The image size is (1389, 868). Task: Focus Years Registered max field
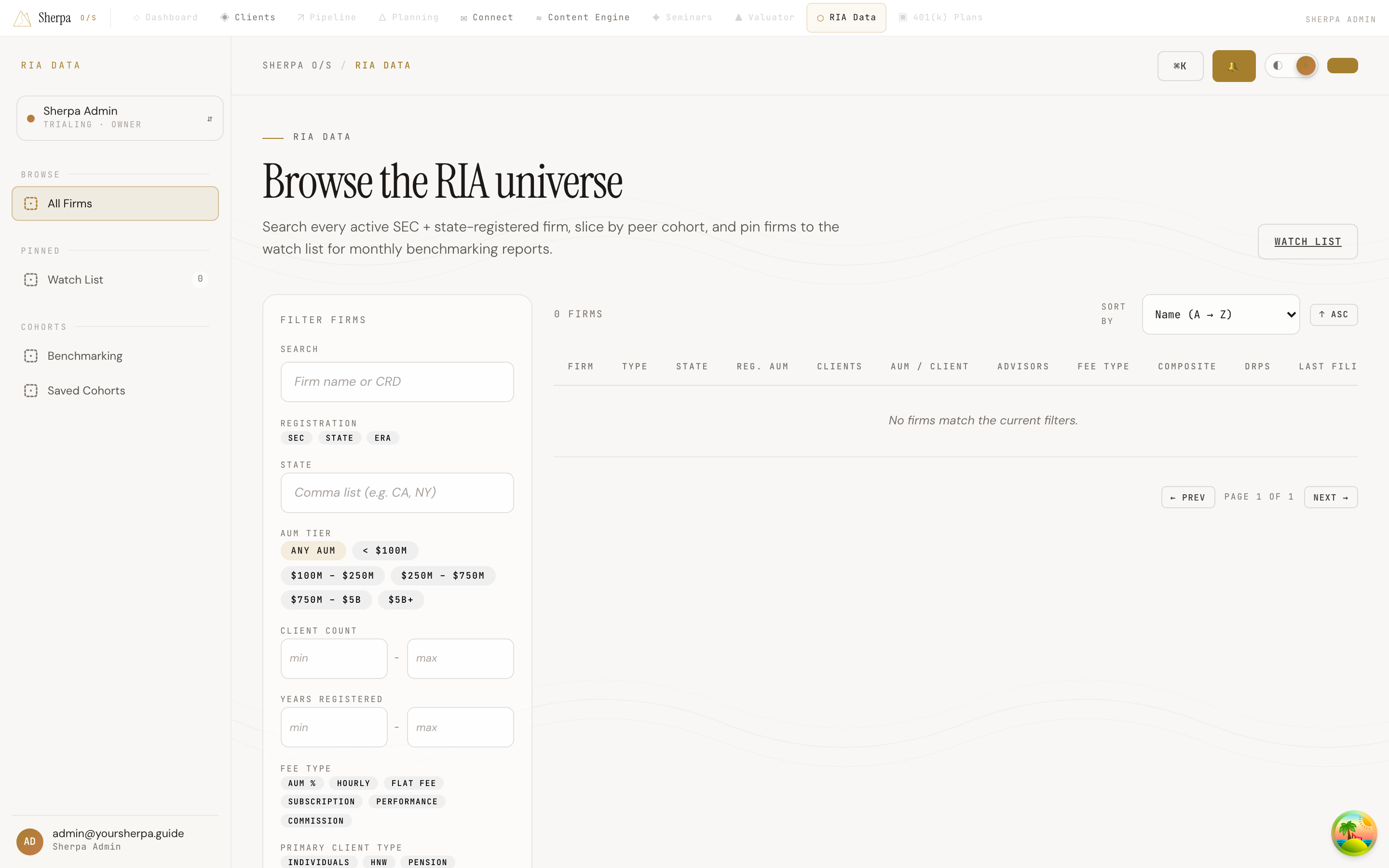[460, 727]
